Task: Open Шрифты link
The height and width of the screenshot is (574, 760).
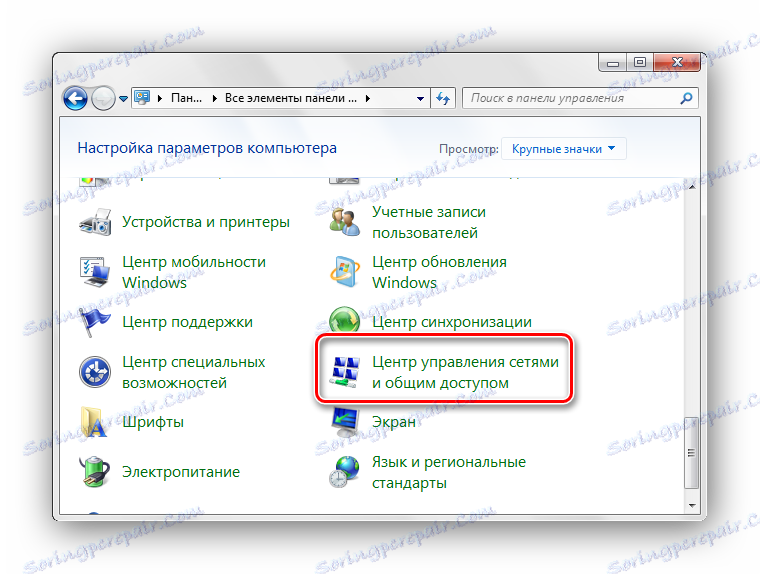Action: 153,422
